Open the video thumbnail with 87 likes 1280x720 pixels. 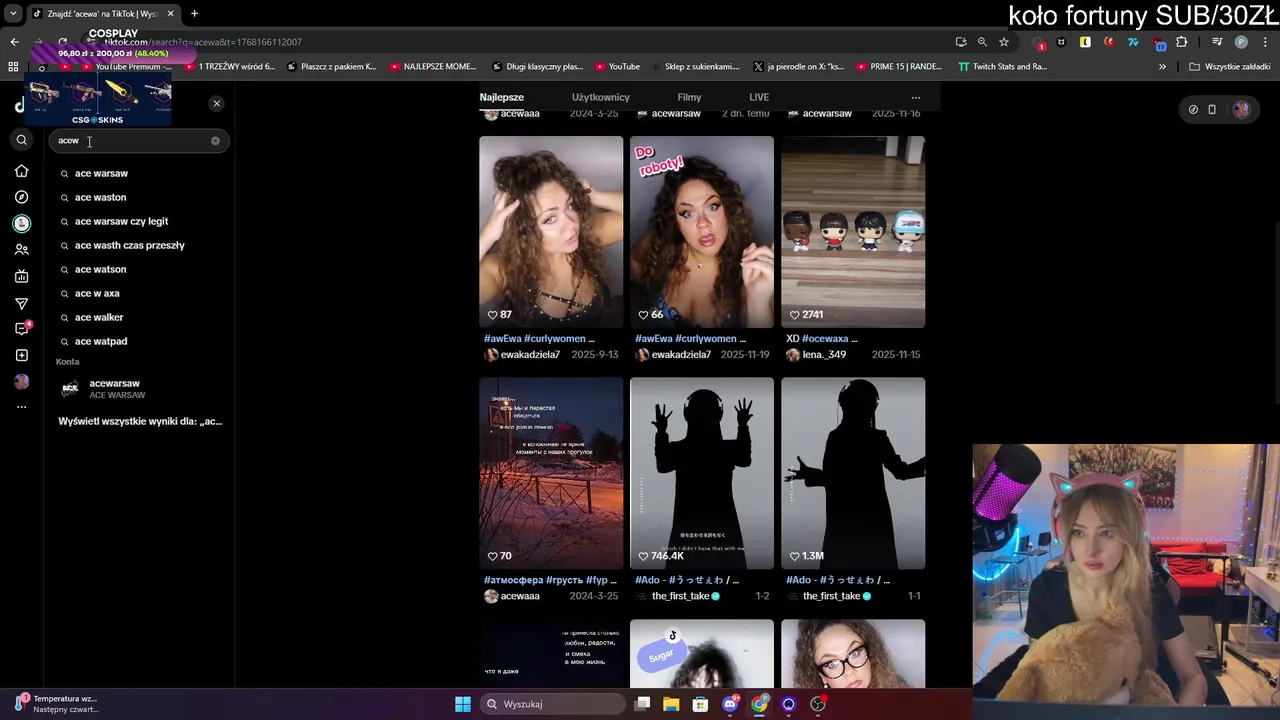pos(551,232)
